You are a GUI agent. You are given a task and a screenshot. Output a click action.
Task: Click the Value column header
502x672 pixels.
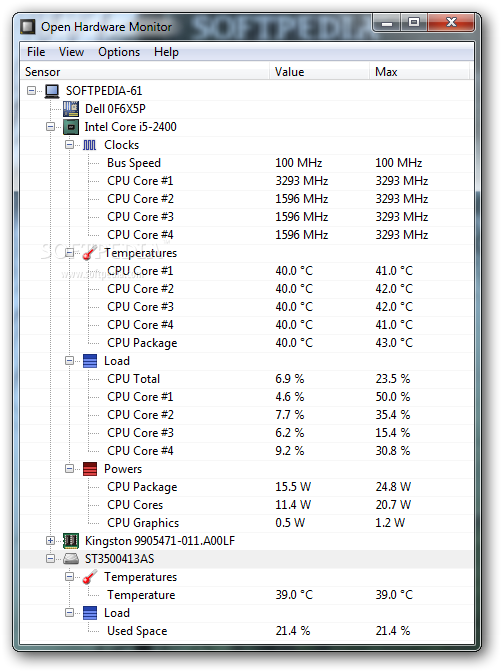click(319, 72)
